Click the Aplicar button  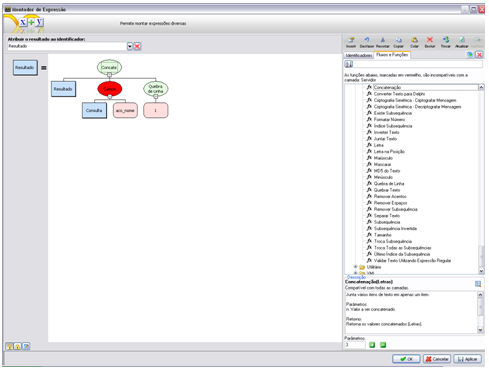(x=468, y=359)
